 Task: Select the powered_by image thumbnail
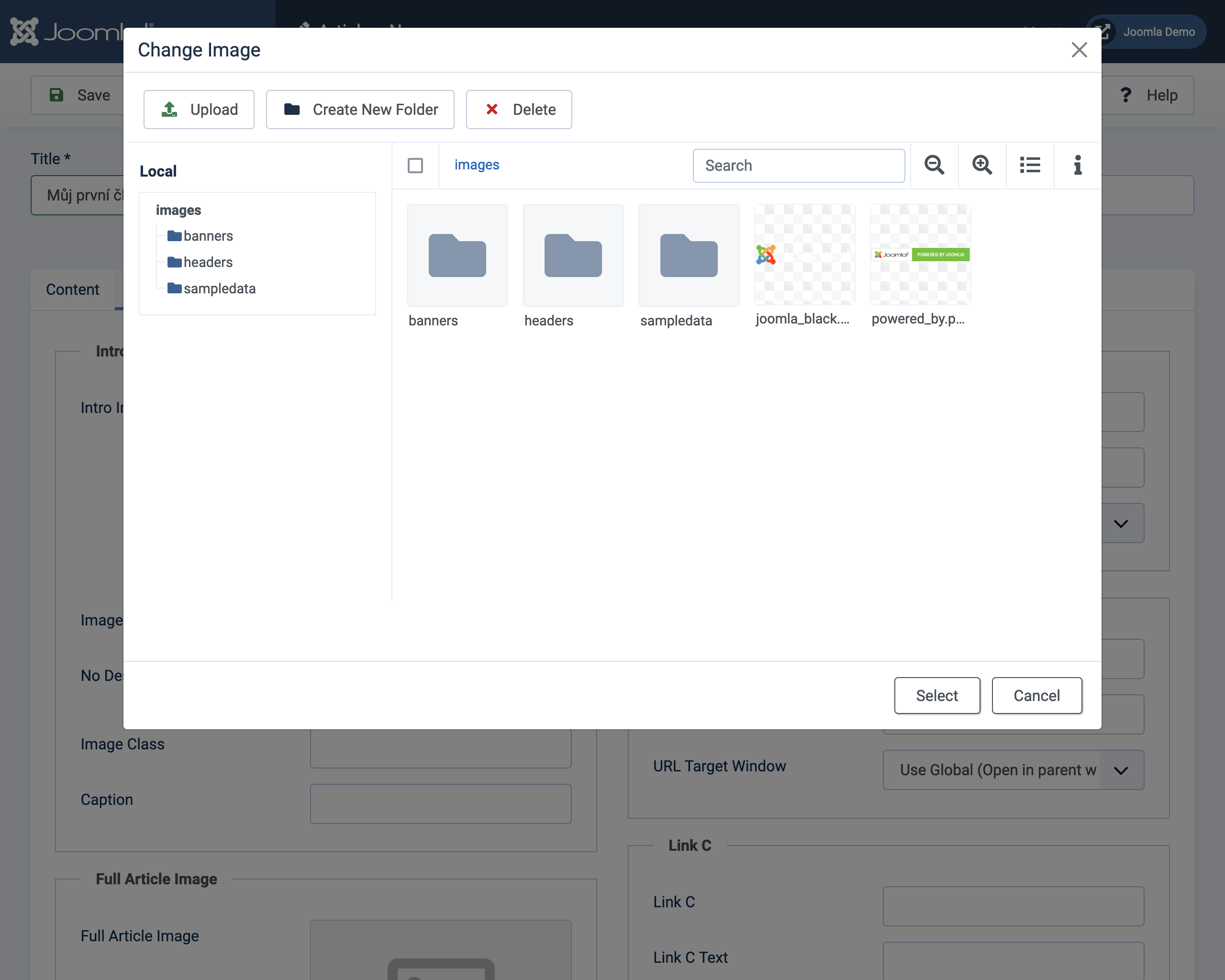[x=920, y=255]
